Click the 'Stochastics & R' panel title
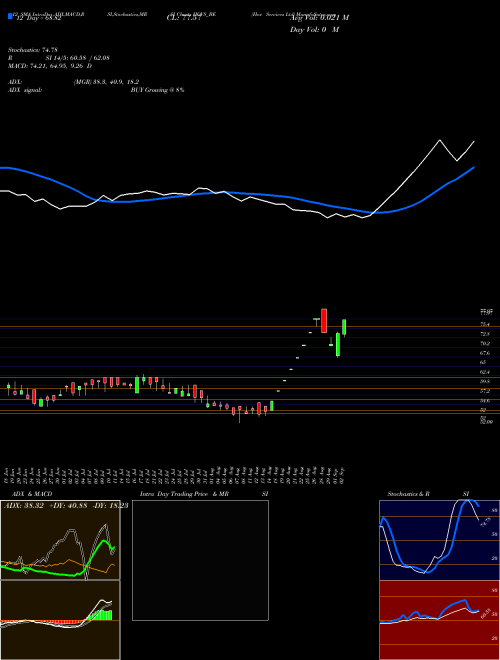Viewport: 500px width, 660px height. (x=409, y=494)
